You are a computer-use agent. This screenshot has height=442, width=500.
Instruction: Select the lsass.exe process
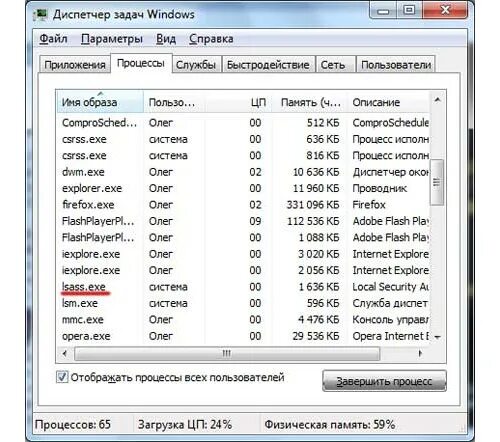click(x=243, y=287)
